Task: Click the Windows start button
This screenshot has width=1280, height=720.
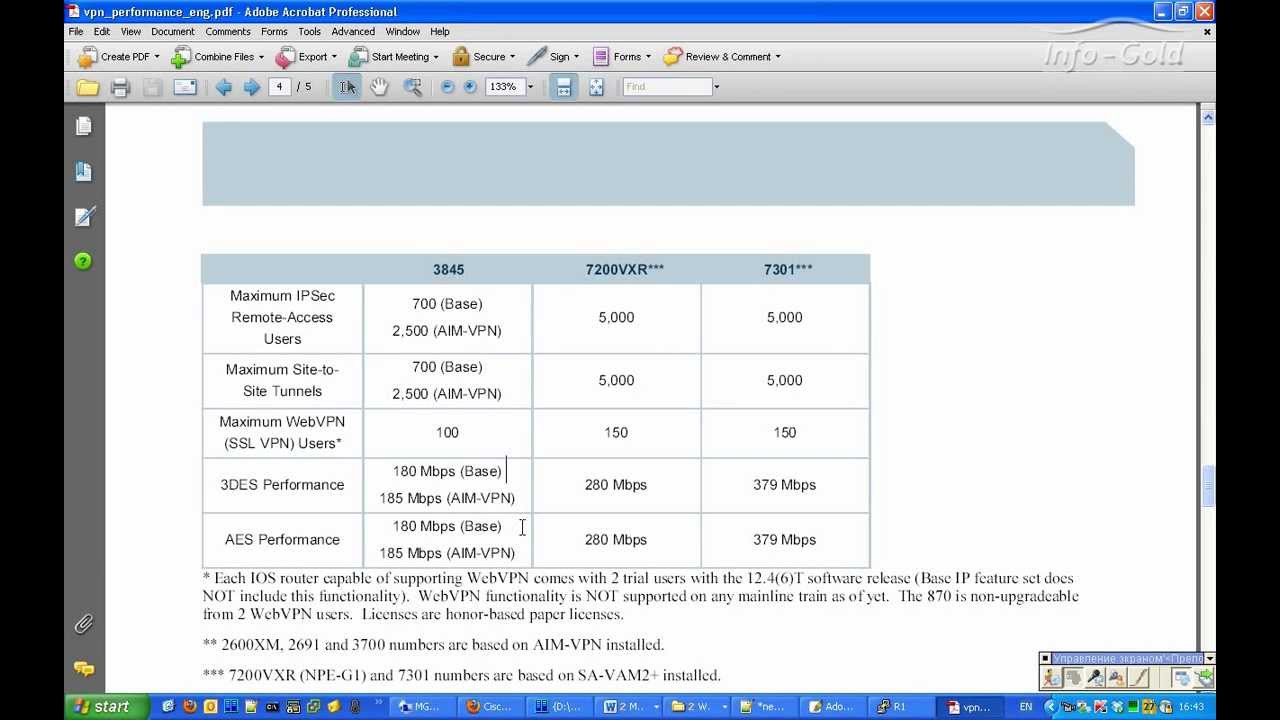Action: coord(102,706)
